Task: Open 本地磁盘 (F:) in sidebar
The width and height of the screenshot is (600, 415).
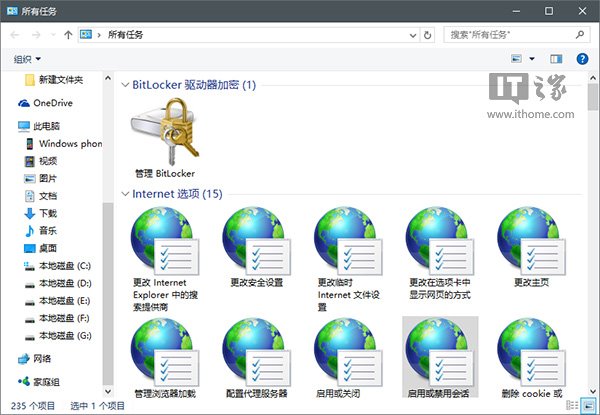Action: pos(57,318)
